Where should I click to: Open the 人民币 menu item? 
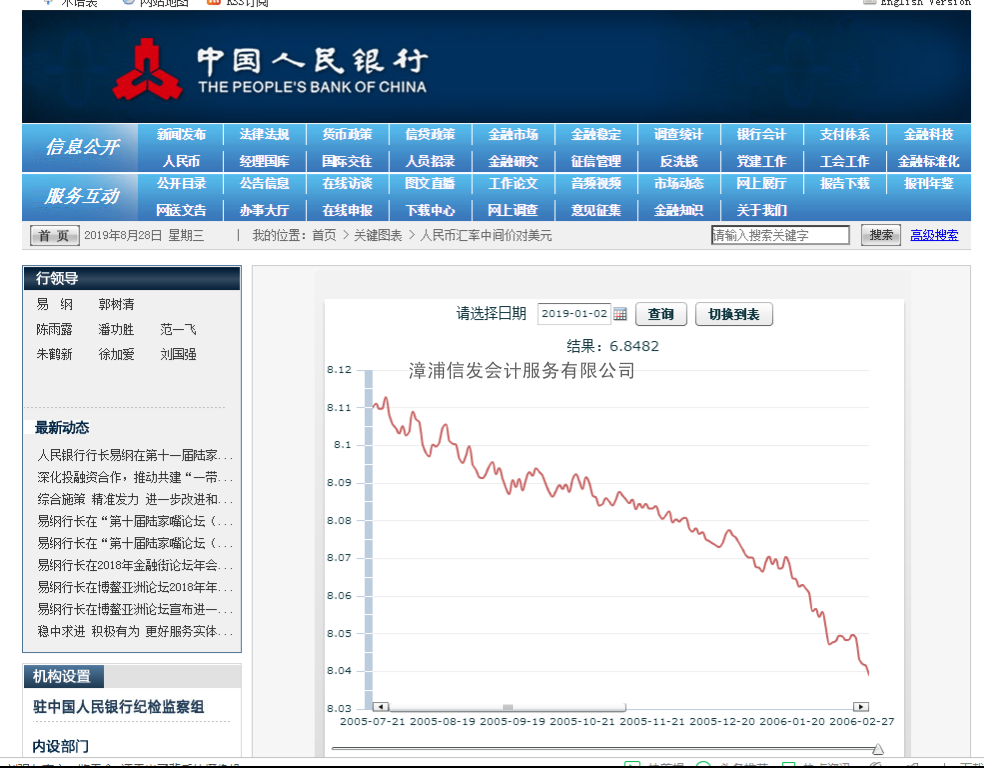(x=181, y=161)
